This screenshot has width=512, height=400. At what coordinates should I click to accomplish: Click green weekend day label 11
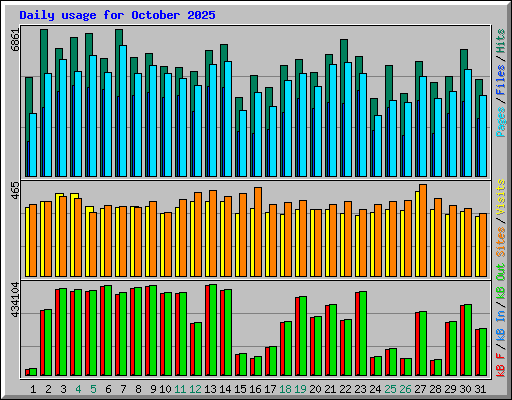click(x=180, y=389)
